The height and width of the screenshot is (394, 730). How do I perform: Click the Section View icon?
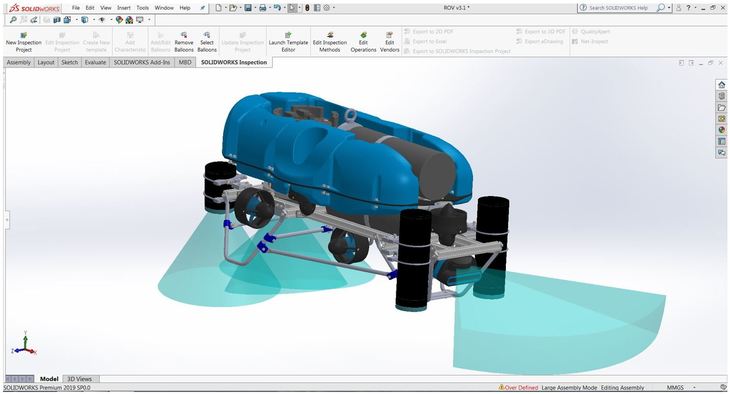pyautogui.click(x=57, y=20)
